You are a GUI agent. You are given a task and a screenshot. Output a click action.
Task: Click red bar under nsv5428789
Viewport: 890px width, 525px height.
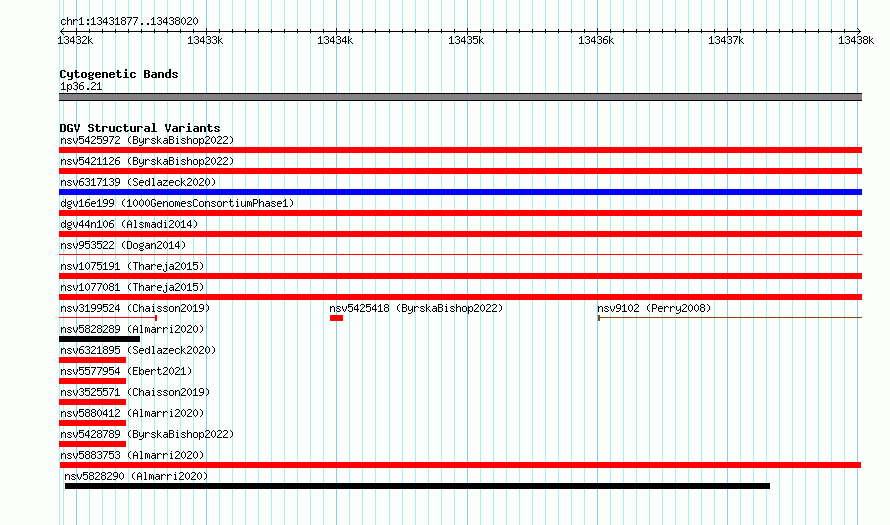click(93, 444)
